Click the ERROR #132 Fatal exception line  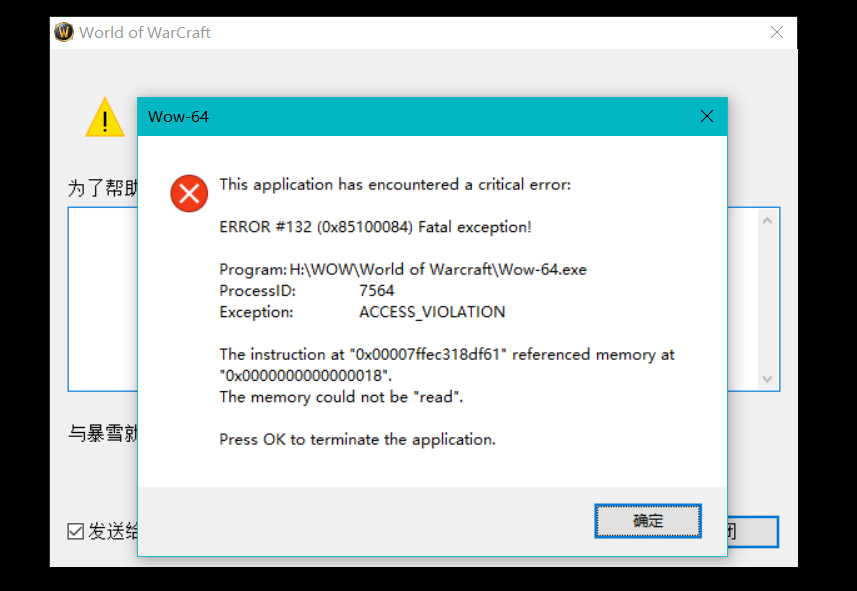pyautogui.click(x=375, y=227)
